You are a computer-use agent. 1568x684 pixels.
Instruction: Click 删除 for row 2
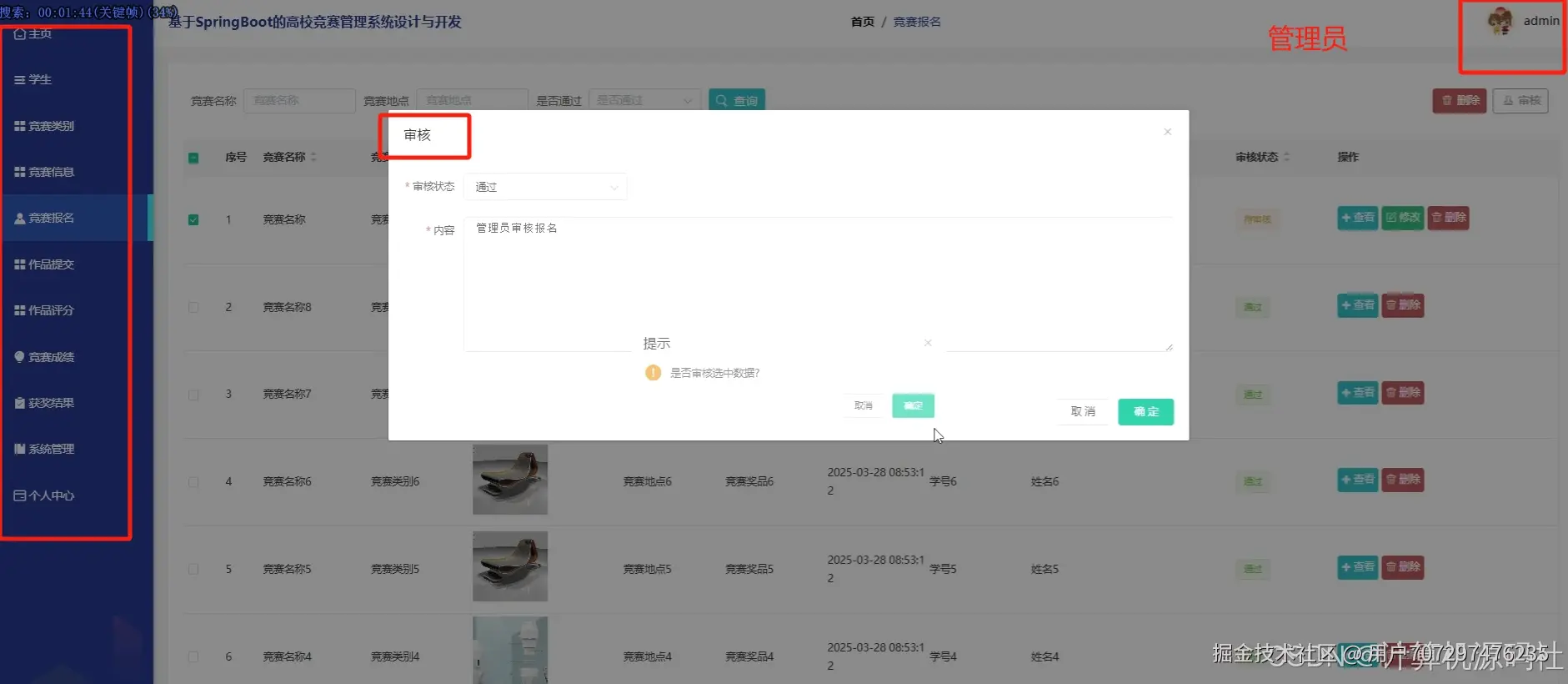[x=1403, y=305]
